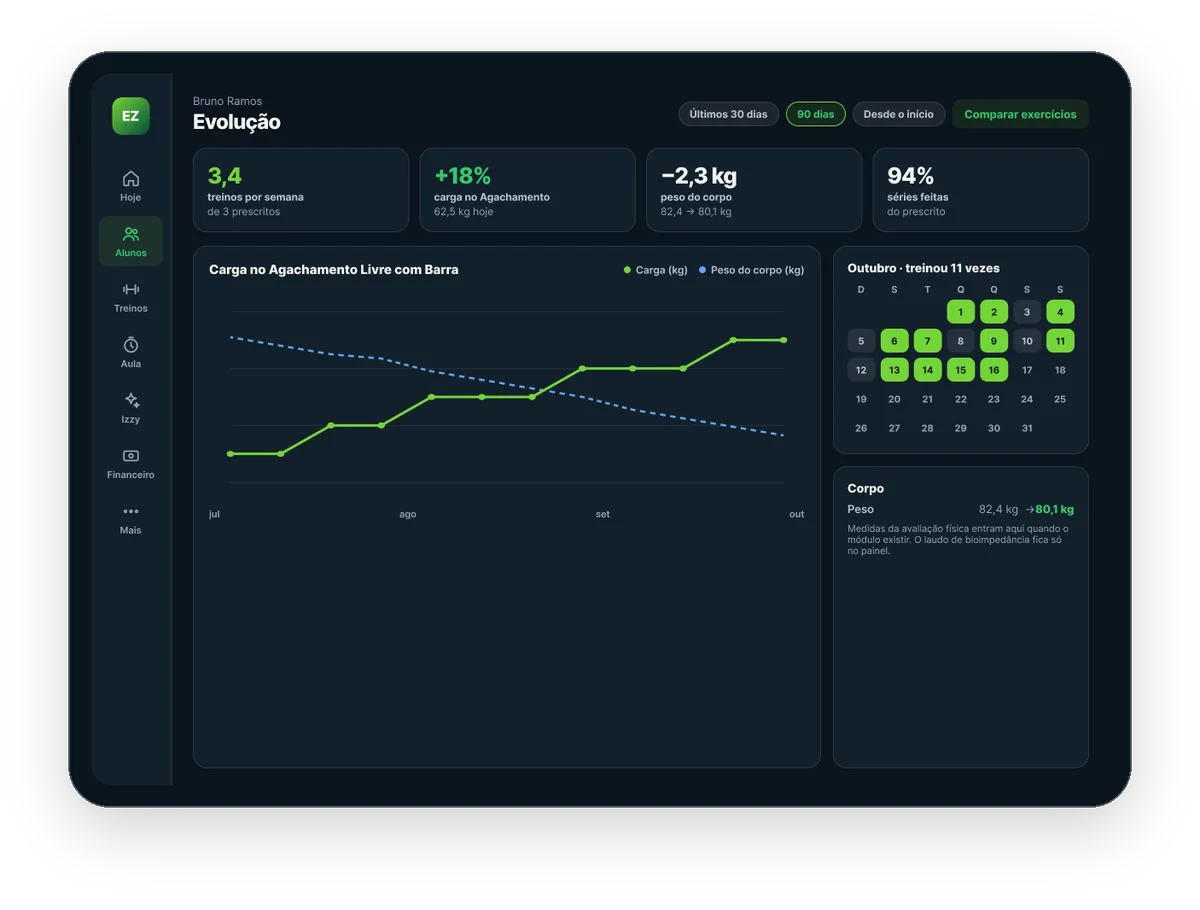
Task: Select calendar day 13
Action: tap(894, 370)
